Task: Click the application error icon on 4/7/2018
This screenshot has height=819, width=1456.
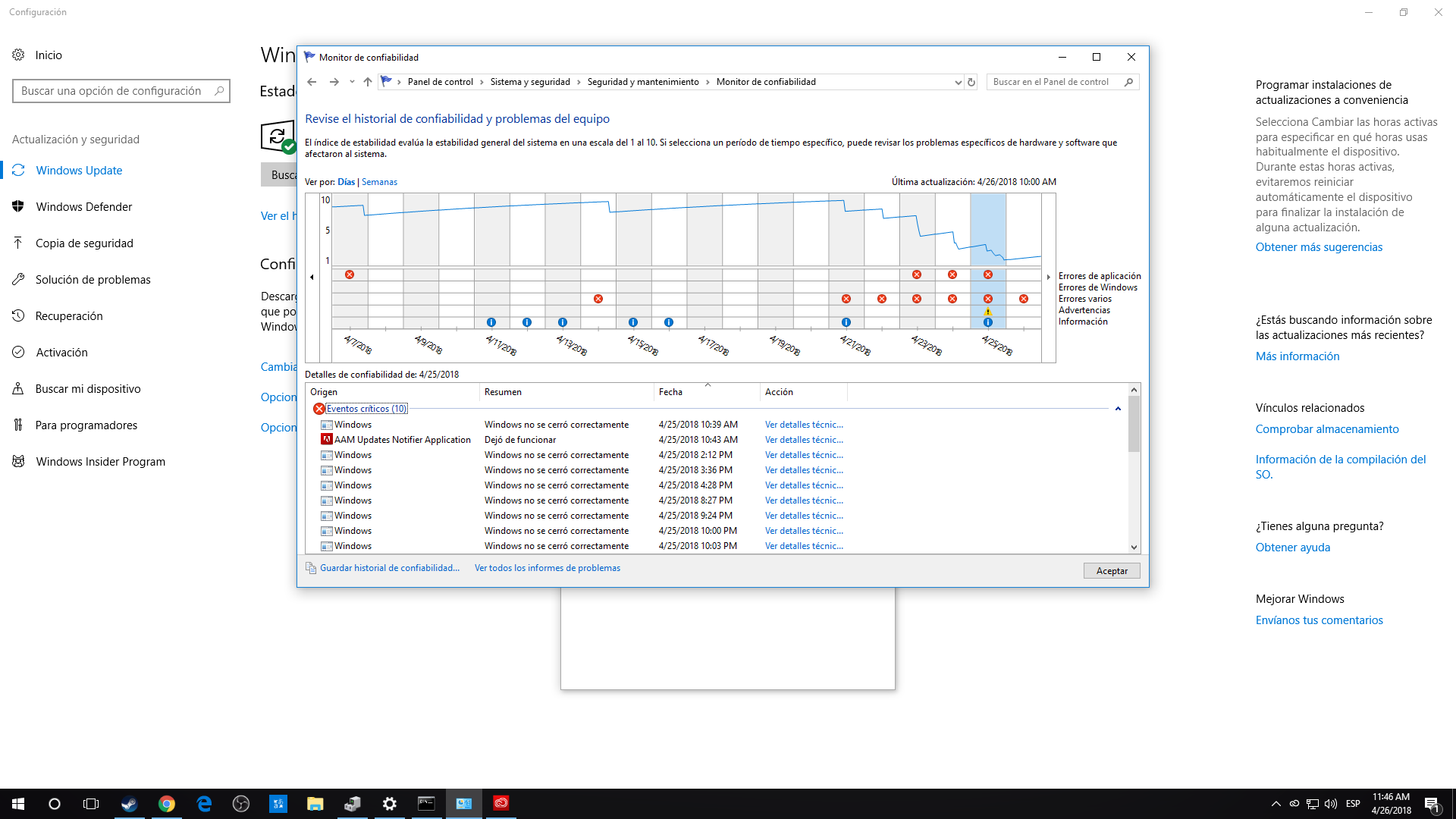Action: pyautogui.click(x=350, y=275)
